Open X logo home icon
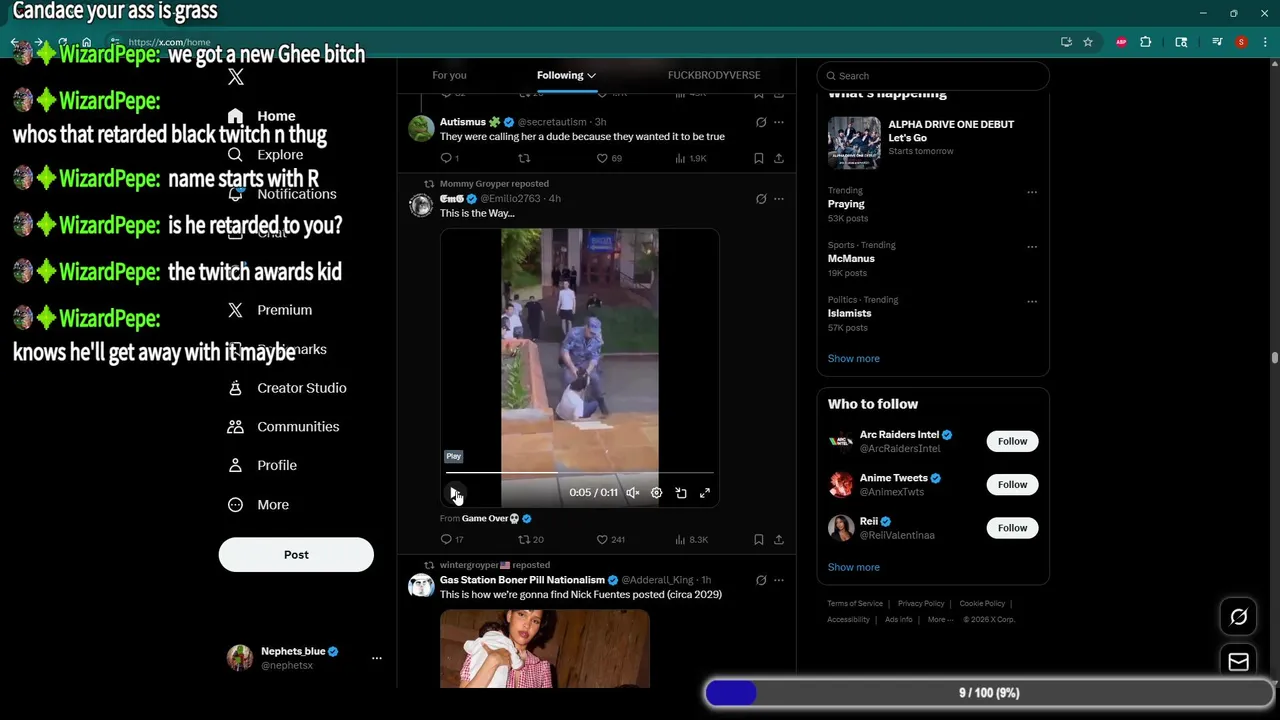The width and height of the screenshot is (1280, 720). click(235, 77)
